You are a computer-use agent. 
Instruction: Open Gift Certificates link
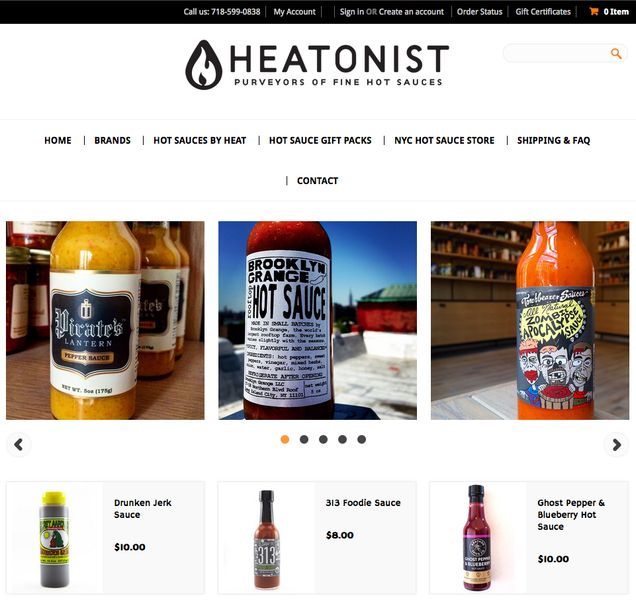click(x=543, y=12)
